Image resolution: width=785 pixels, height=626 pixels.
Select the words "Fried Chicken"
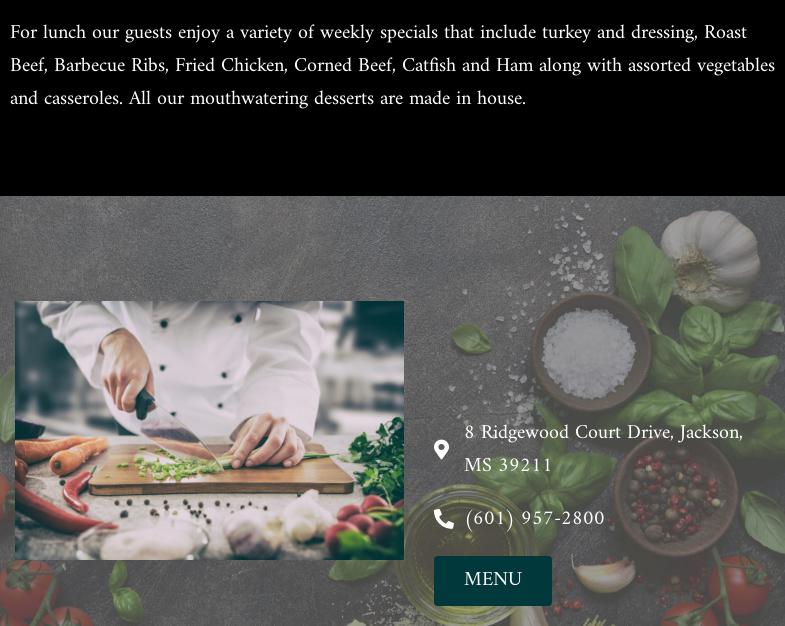click(230, 65)
